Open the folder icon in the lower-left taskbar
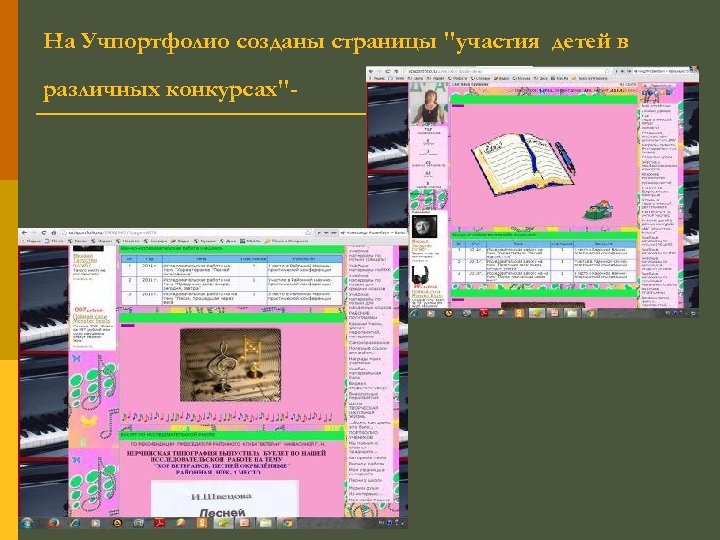 (265, 523)
